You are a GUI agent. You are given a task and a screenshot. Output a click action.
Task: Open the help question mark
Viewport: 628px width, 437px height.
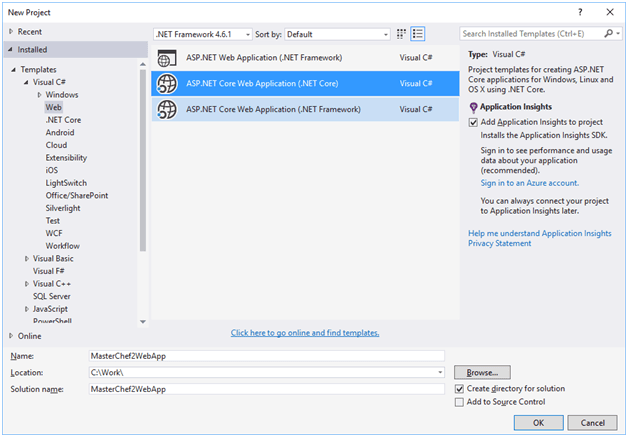coord(580,12)
